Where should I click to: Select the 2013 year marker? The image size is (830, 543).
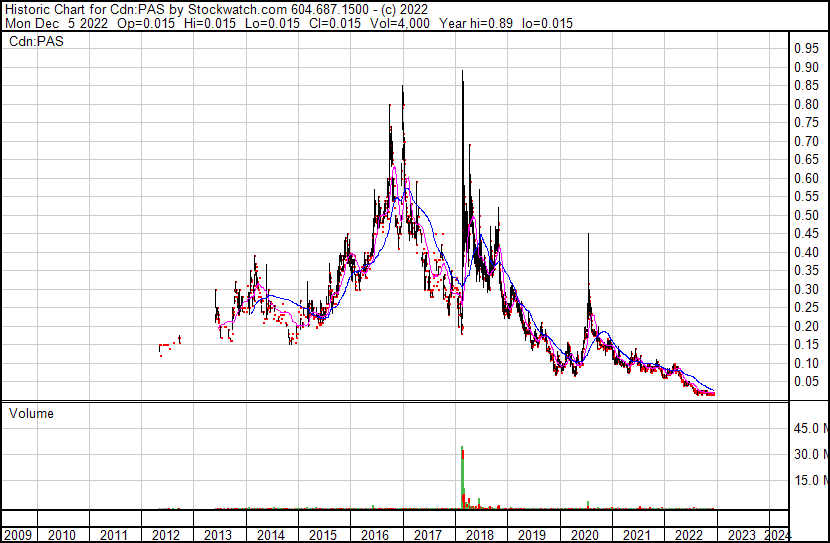tap(218, 534)
